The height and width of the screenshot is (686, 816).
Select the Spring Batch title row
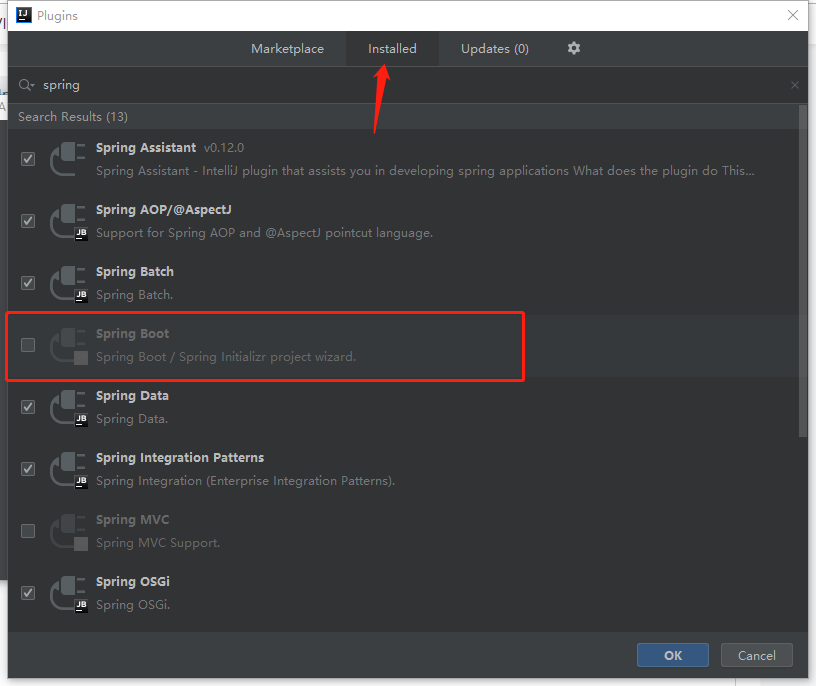coord(135,272)
